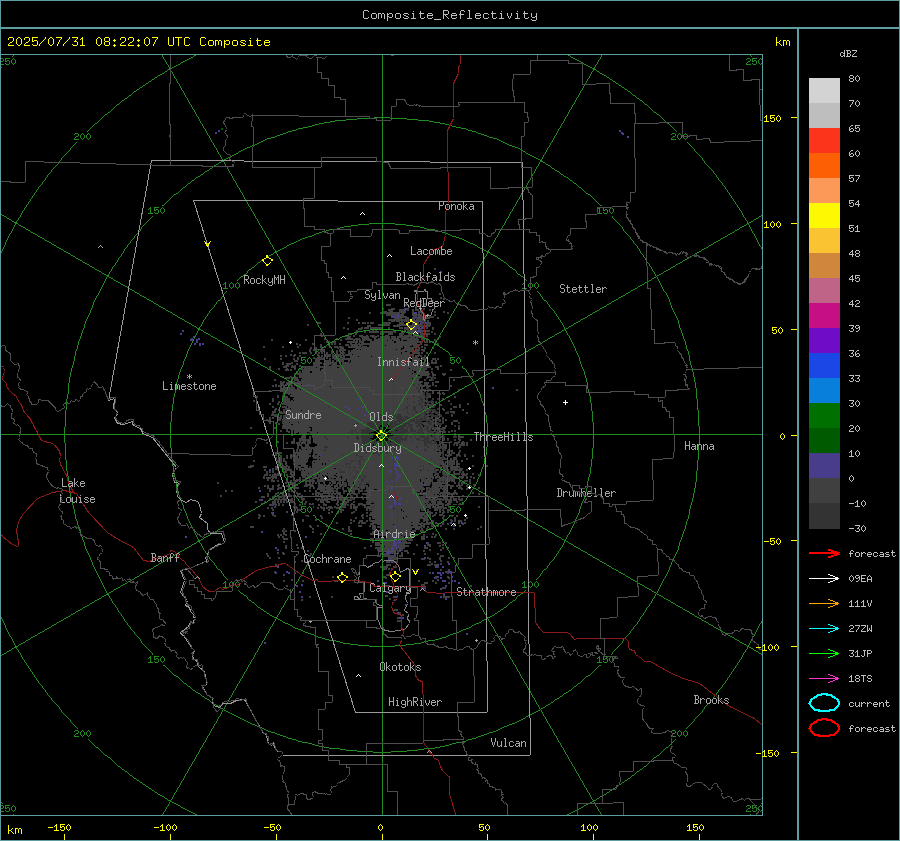This screenshot has height=841, width=900.
Task: Click the Stettler label
Action: pyautogui.click(x=583, y=289)
